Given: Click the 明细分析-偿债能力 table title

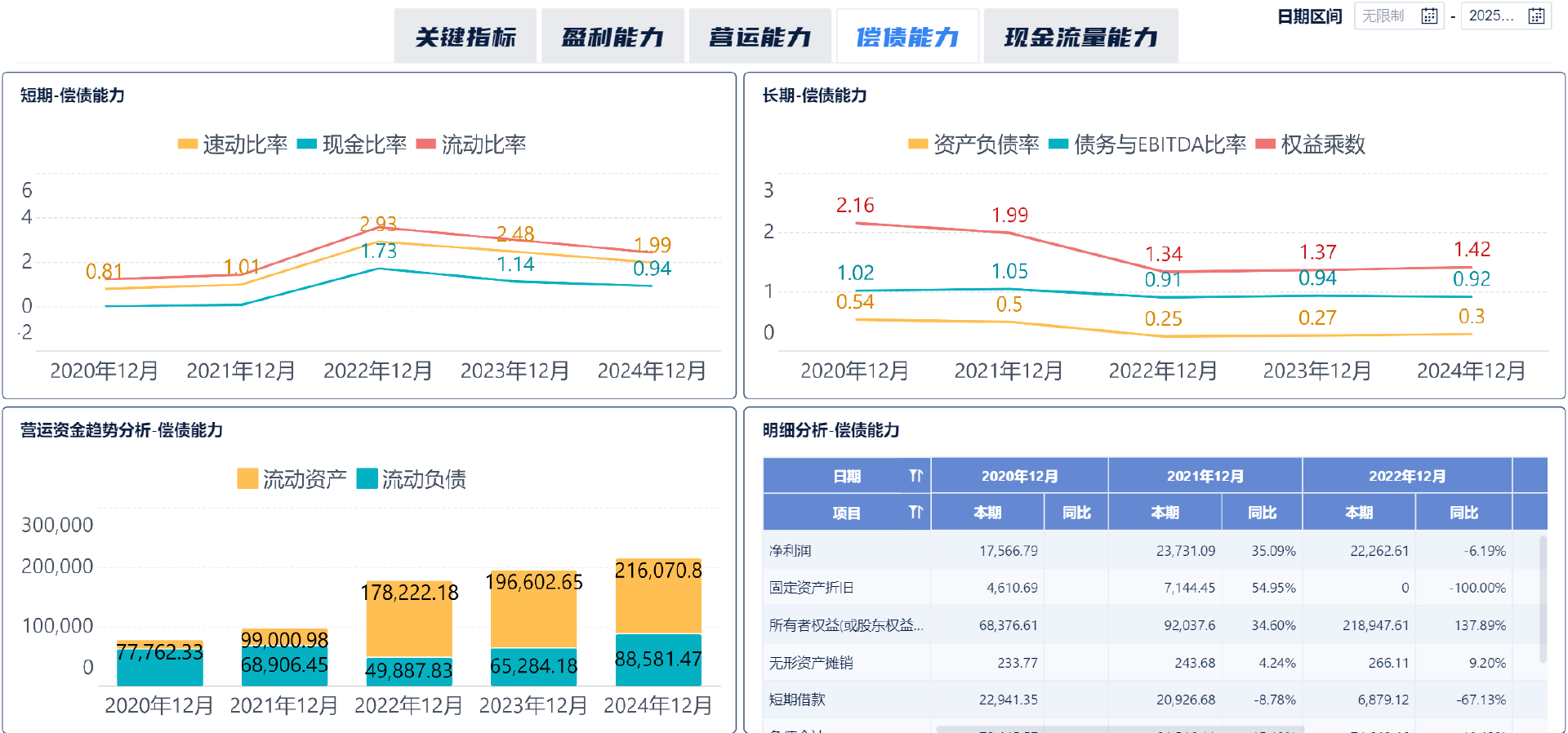Looking at the screenshot, I should coord(831,430).
